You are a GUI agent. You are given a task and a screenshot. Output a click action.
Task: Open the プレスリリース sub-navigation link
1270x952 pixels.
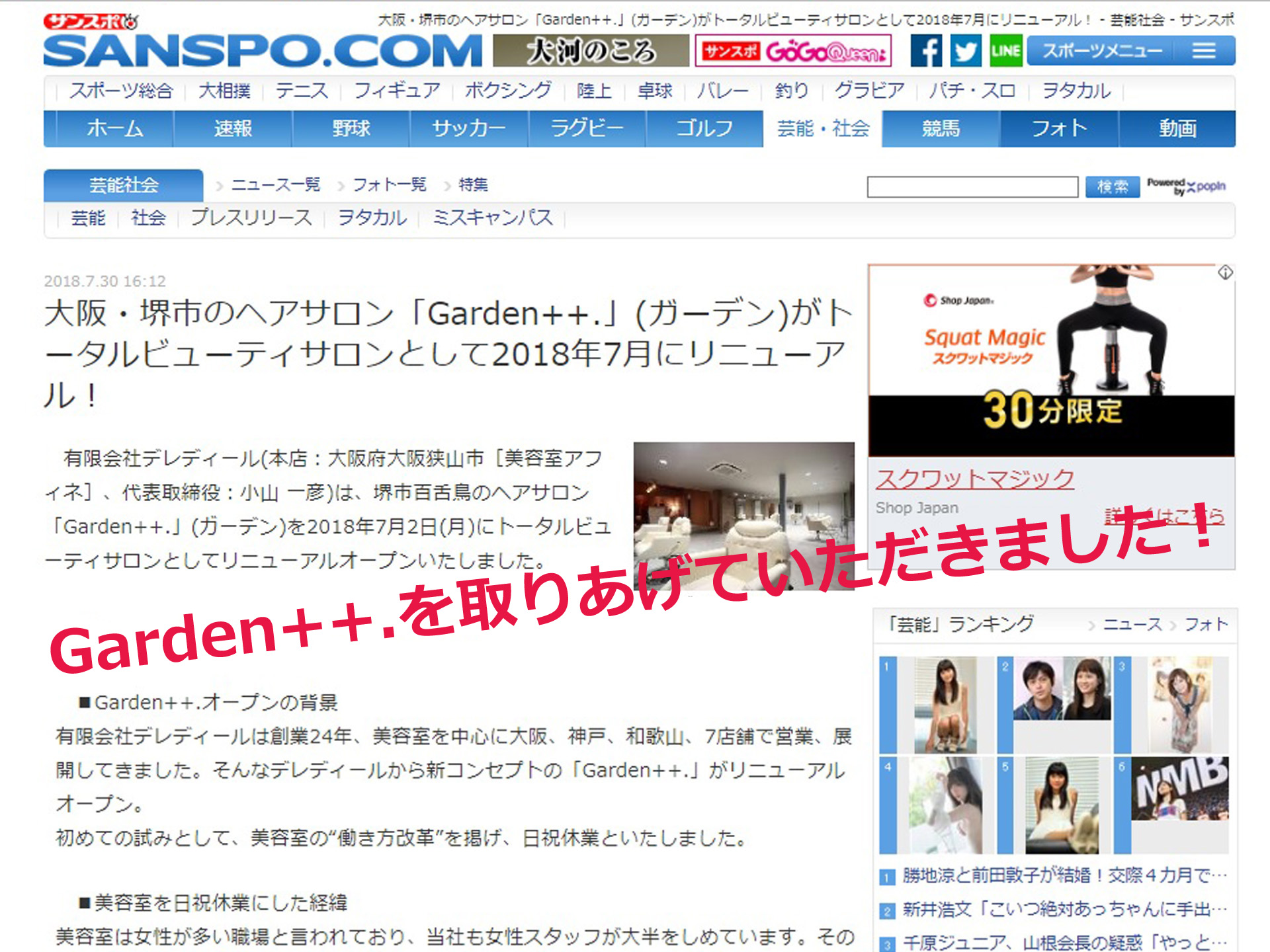tap(251, 218)
